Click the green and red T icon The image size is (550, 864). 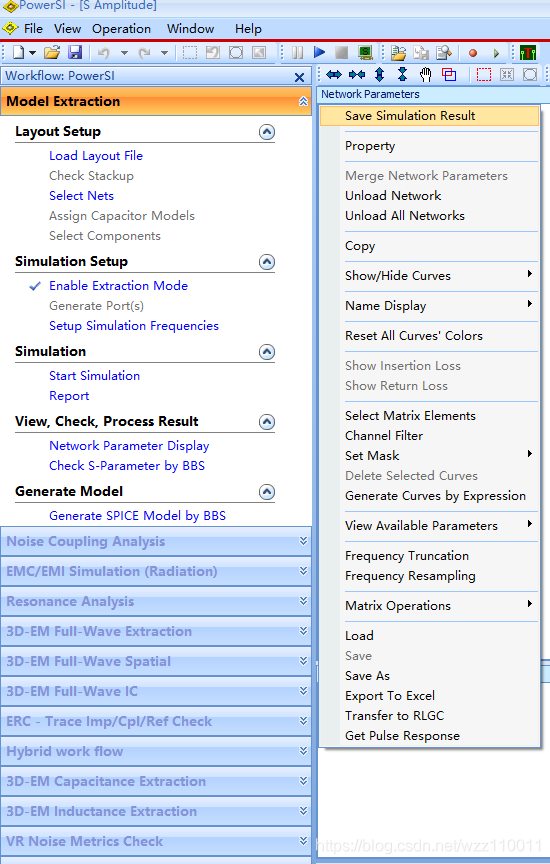coord(528,53)
